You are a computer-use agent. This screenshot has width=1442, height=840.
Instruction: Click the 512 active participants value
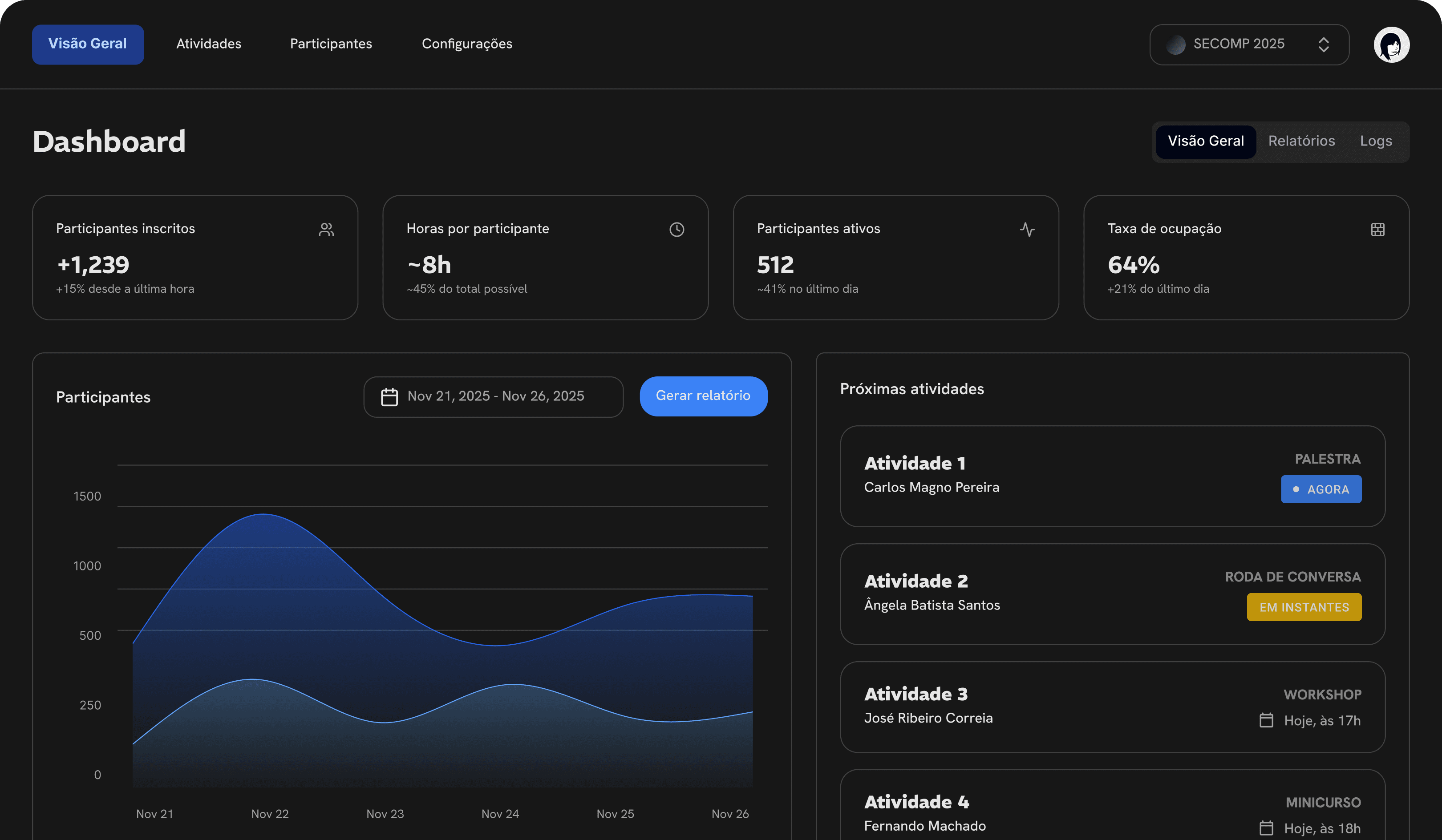775,265
